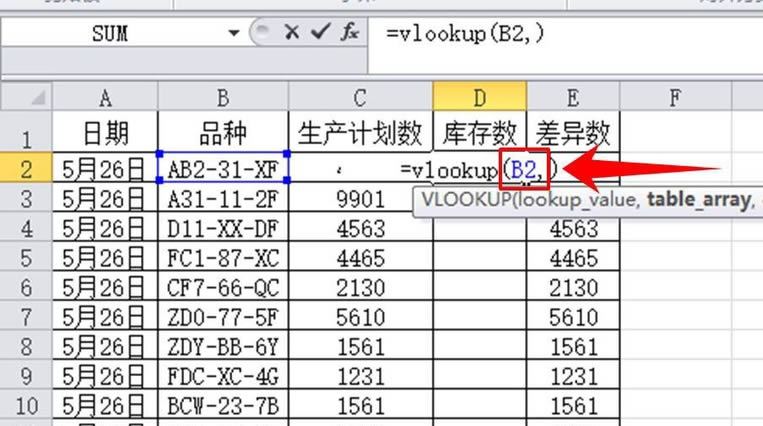763x426 pixels.
Task: Select column C header
Action: pyautogui.click(x=360, y=97)
